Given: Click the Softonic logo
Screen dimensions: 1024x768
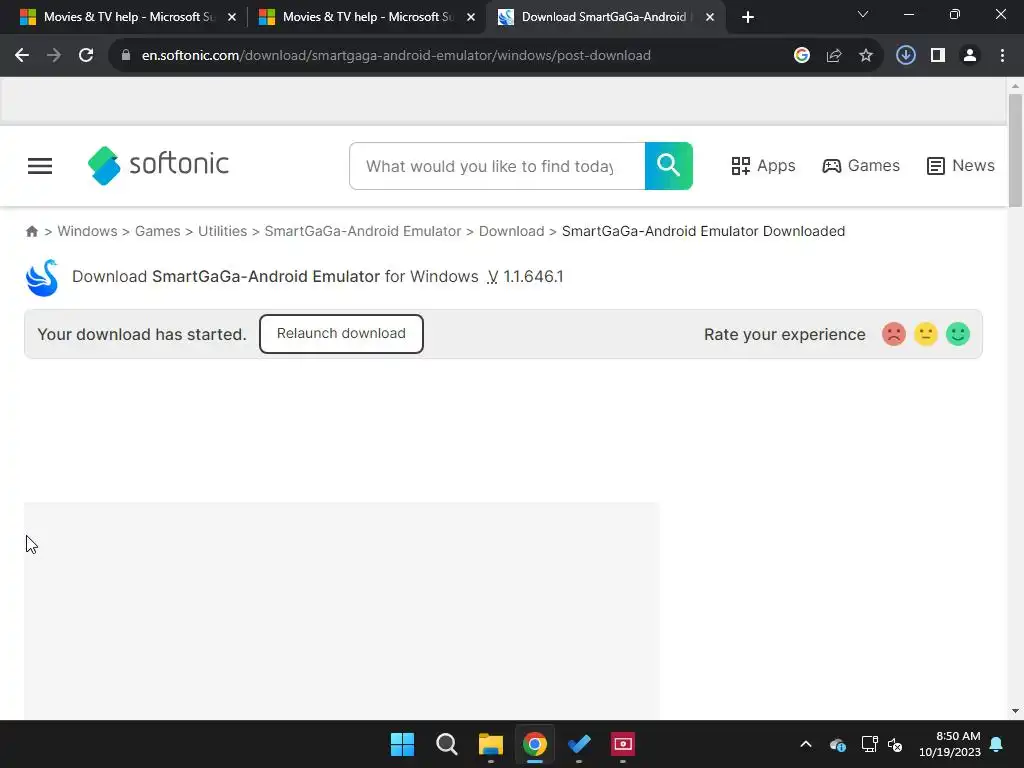Looking at the screenshot, I should click(159, 165).
